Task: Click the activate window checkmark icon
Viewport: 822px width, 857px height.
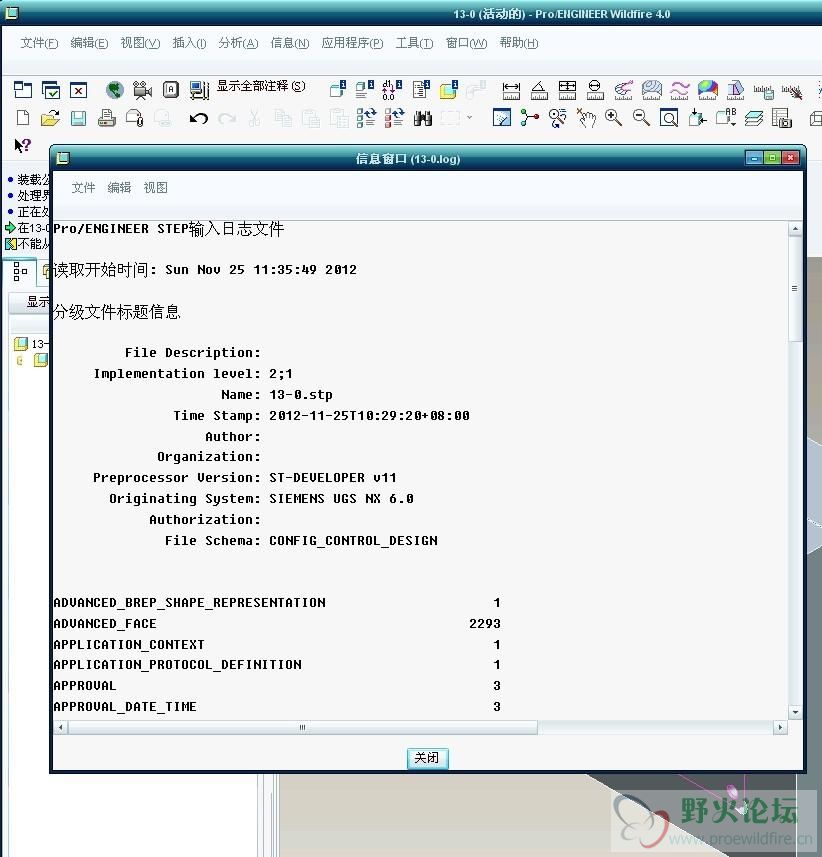Action: point(51,90)
